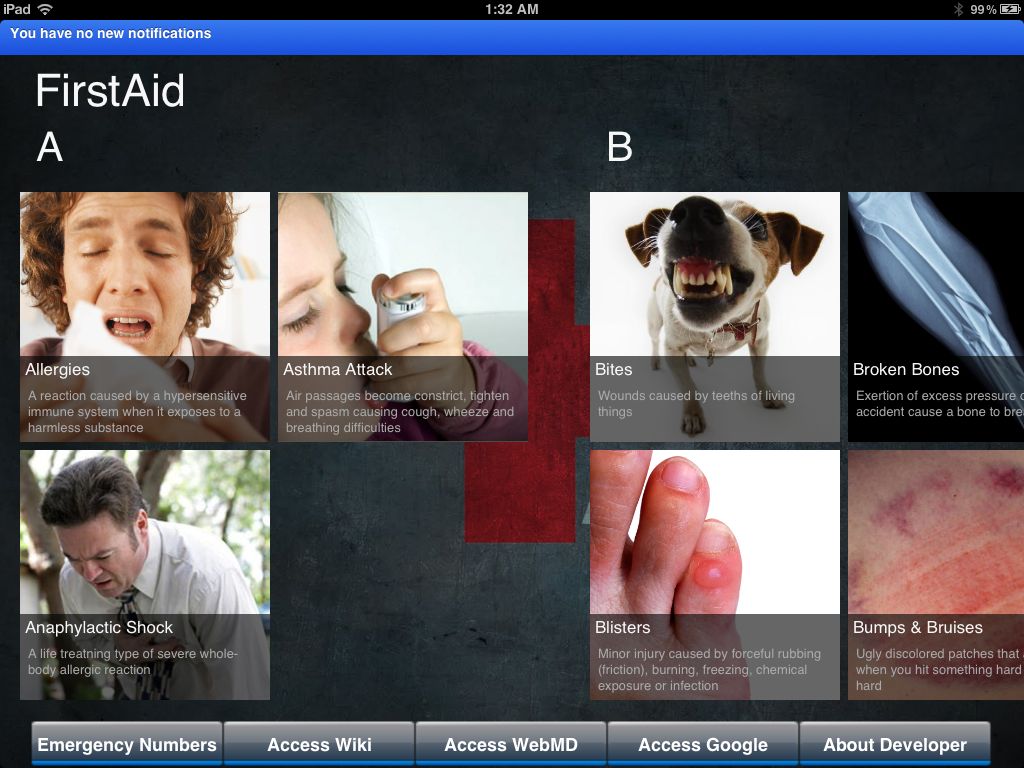Tap the Access Google button

coord(703,743)
